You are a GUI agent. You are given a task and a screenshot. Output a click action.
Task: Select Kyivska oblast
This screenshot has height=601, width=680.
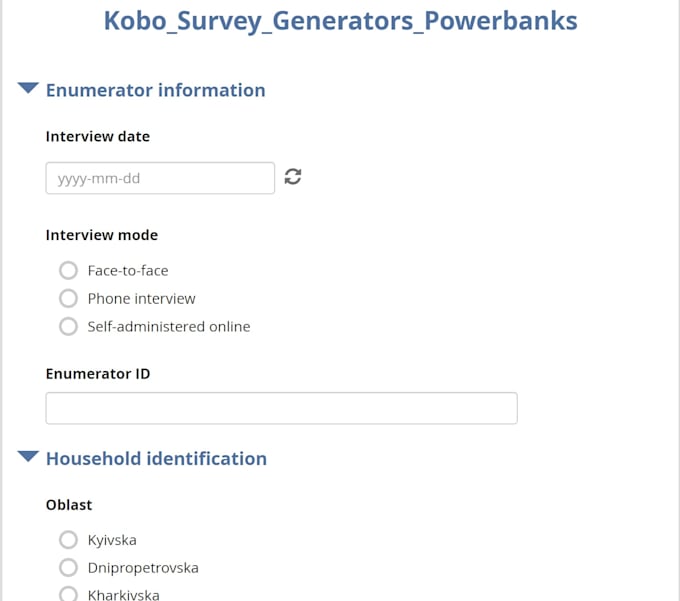[69, 540]
